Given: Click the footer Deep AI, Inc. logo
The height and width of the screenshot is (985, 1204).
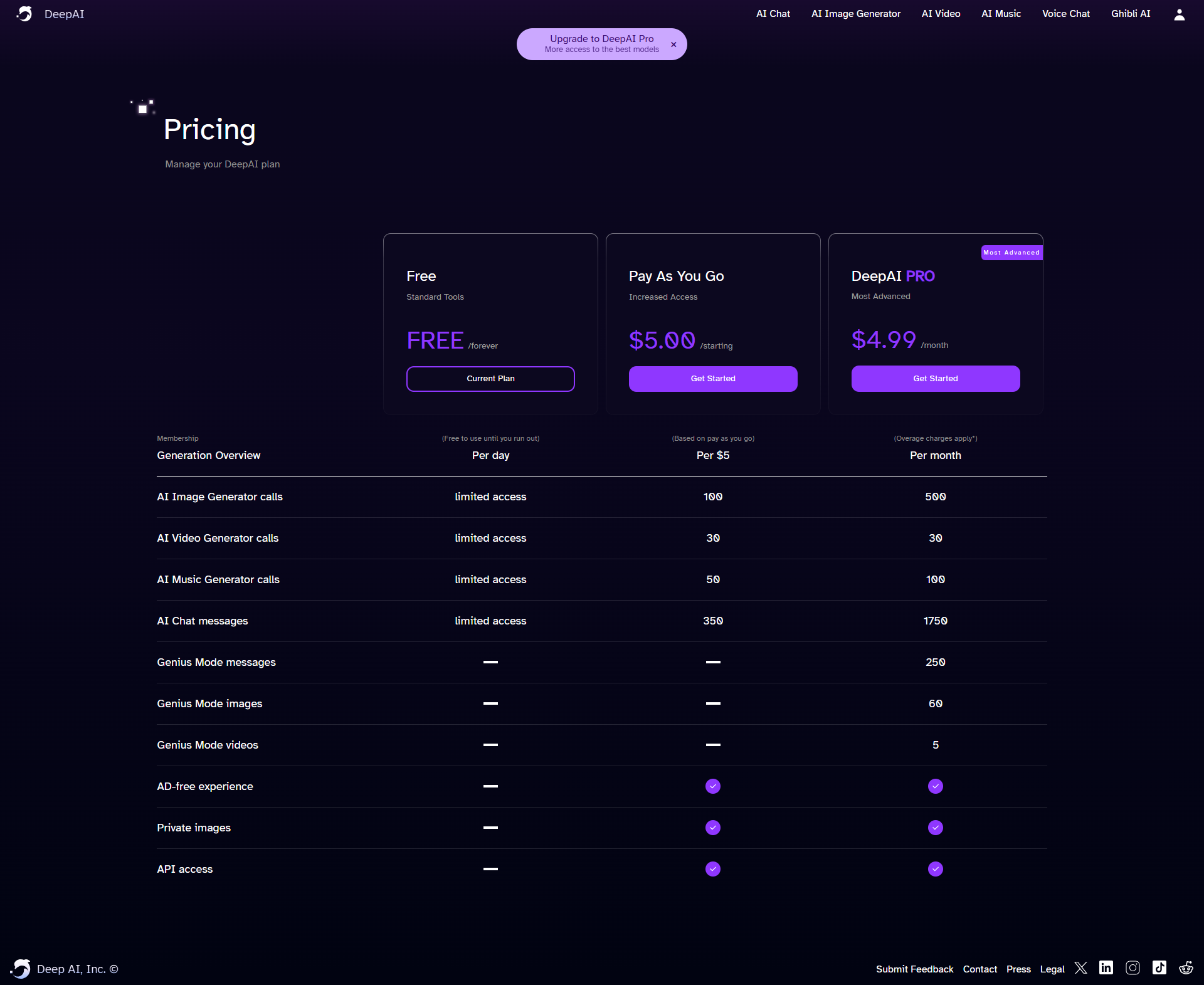Looking at the screenshot, I should 21,969.
